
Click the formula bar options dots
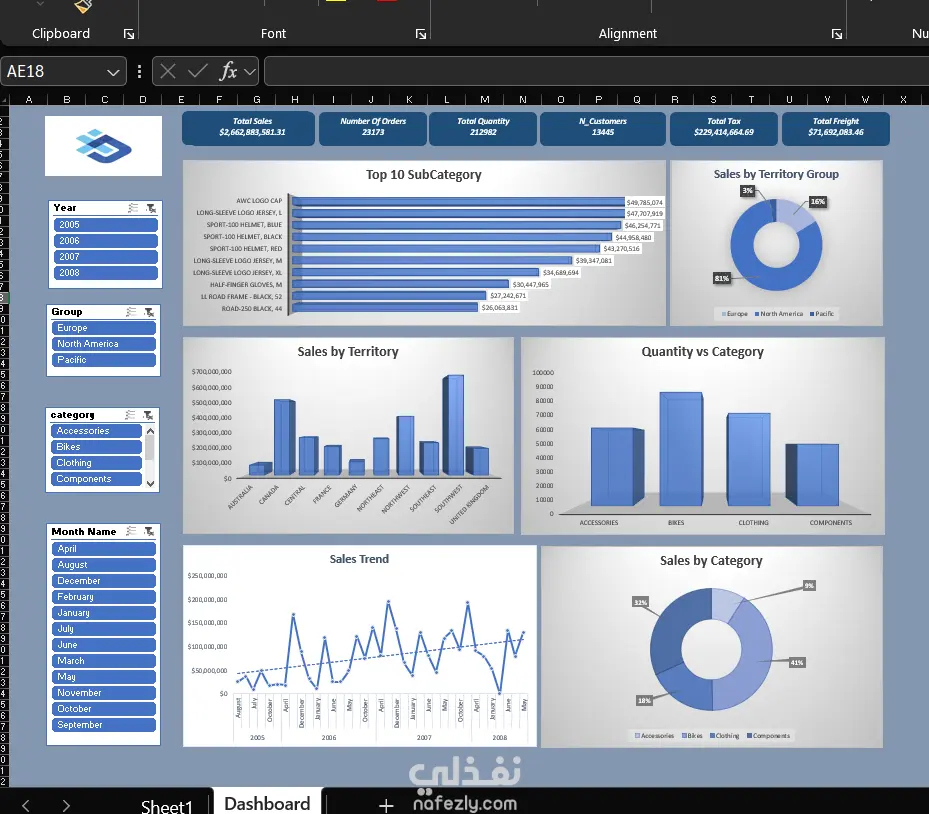[x=139, y=72]
